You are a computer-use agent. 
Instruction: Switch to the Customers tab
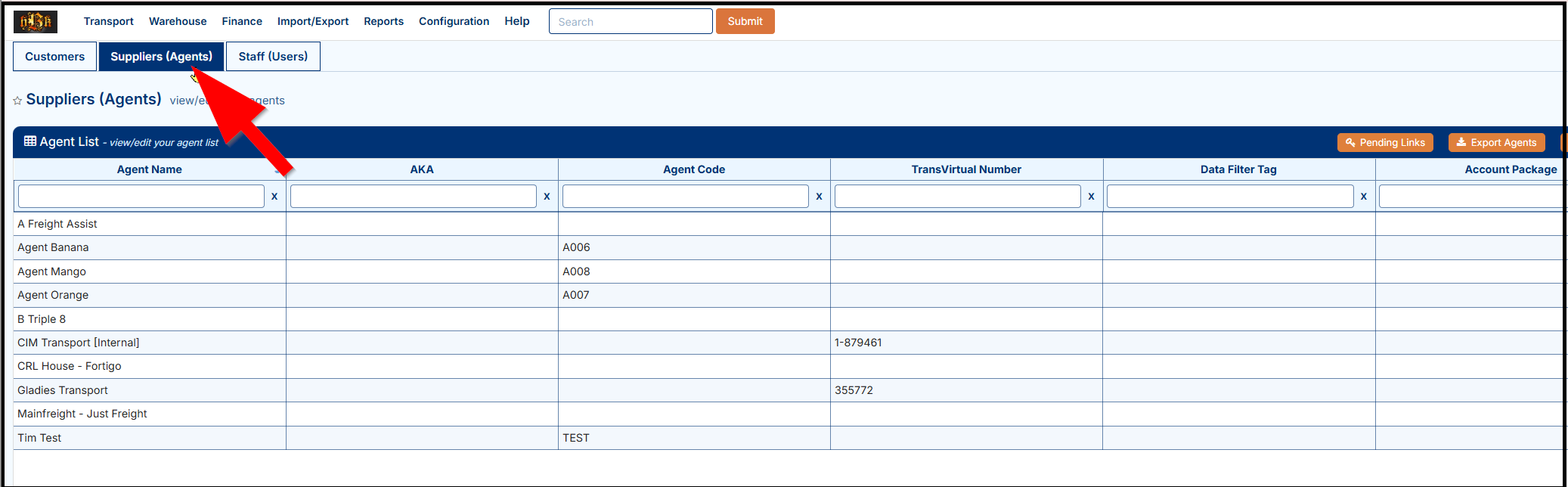click(x=54, y=57)
